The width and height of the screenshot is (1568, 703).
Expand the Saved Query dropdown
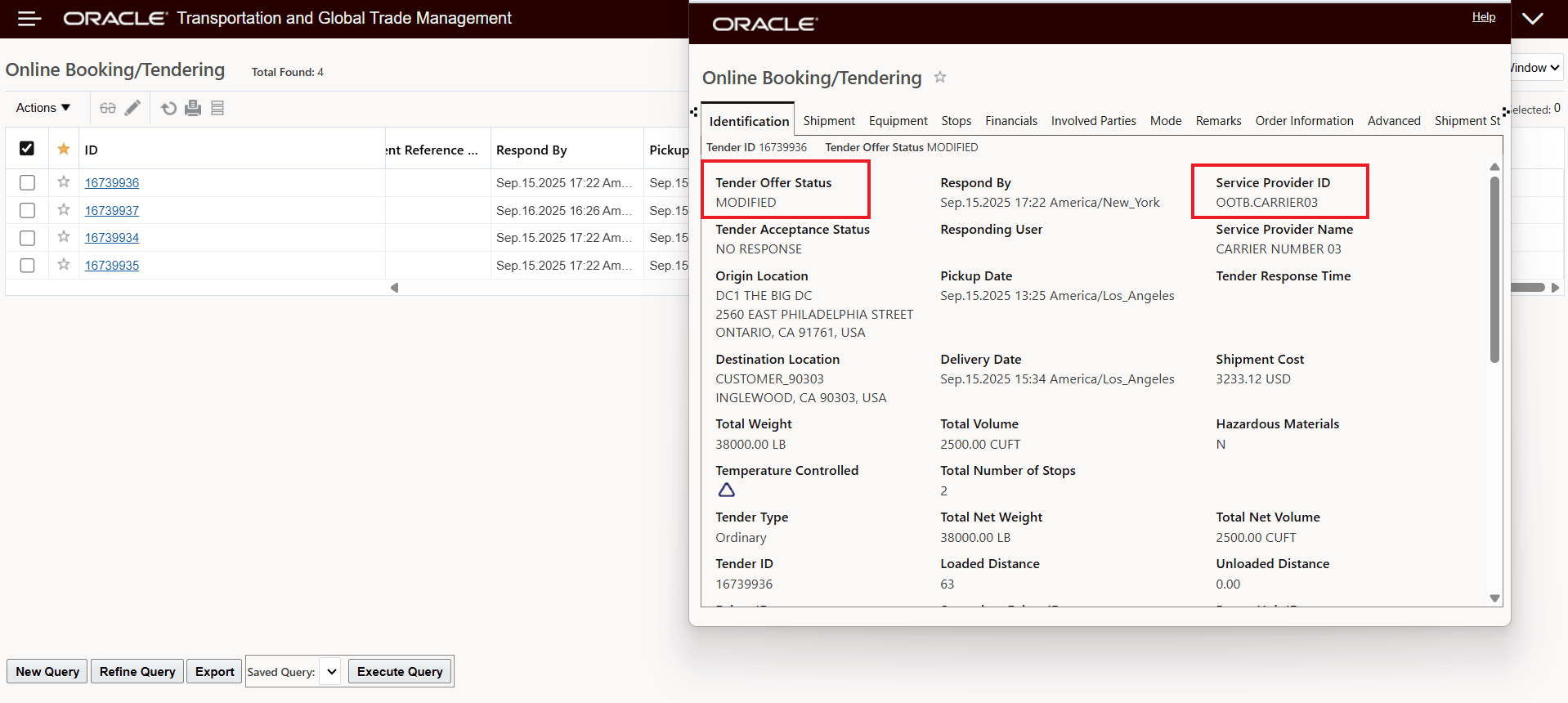point(331,672)
